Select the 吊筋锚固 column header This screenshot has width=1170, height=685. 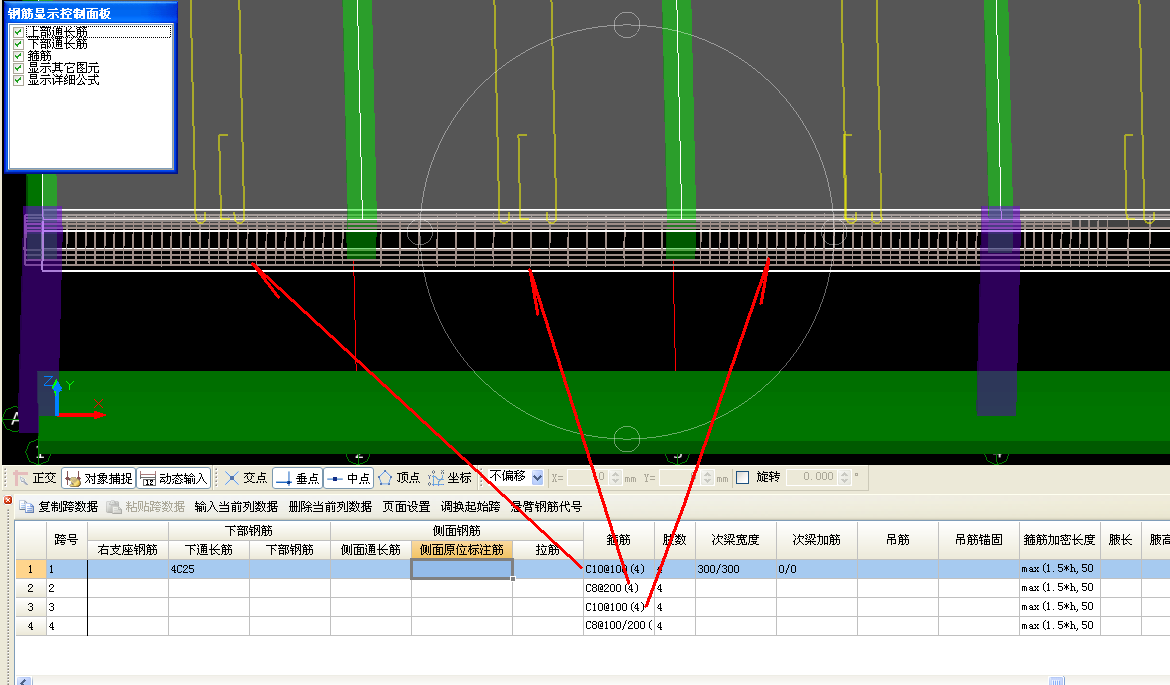pyautogui.click(x=978, y=540)
